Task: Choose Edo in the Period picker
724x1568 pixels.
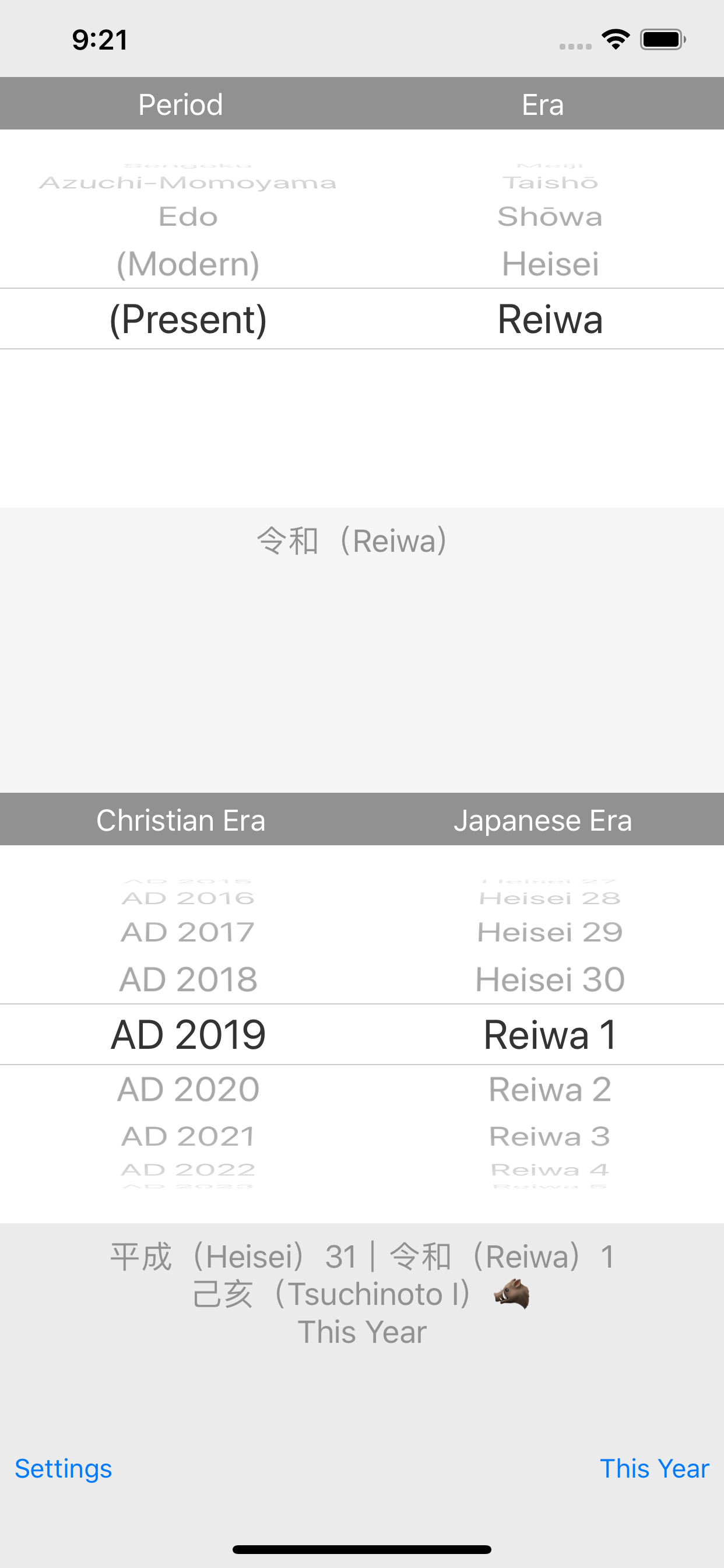Action: click(x=188, y=216)
